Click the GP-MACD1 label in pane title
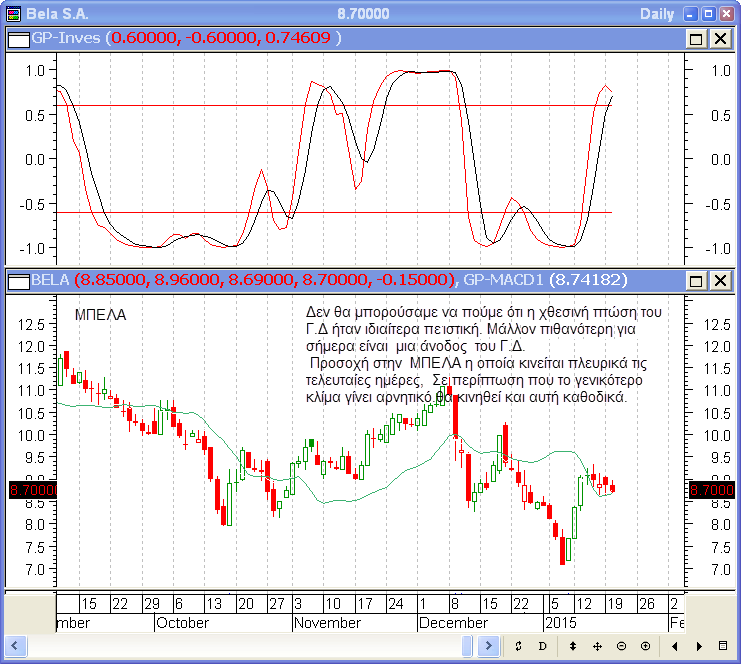This screenshot has width=741, height=664. pos(503,280)
